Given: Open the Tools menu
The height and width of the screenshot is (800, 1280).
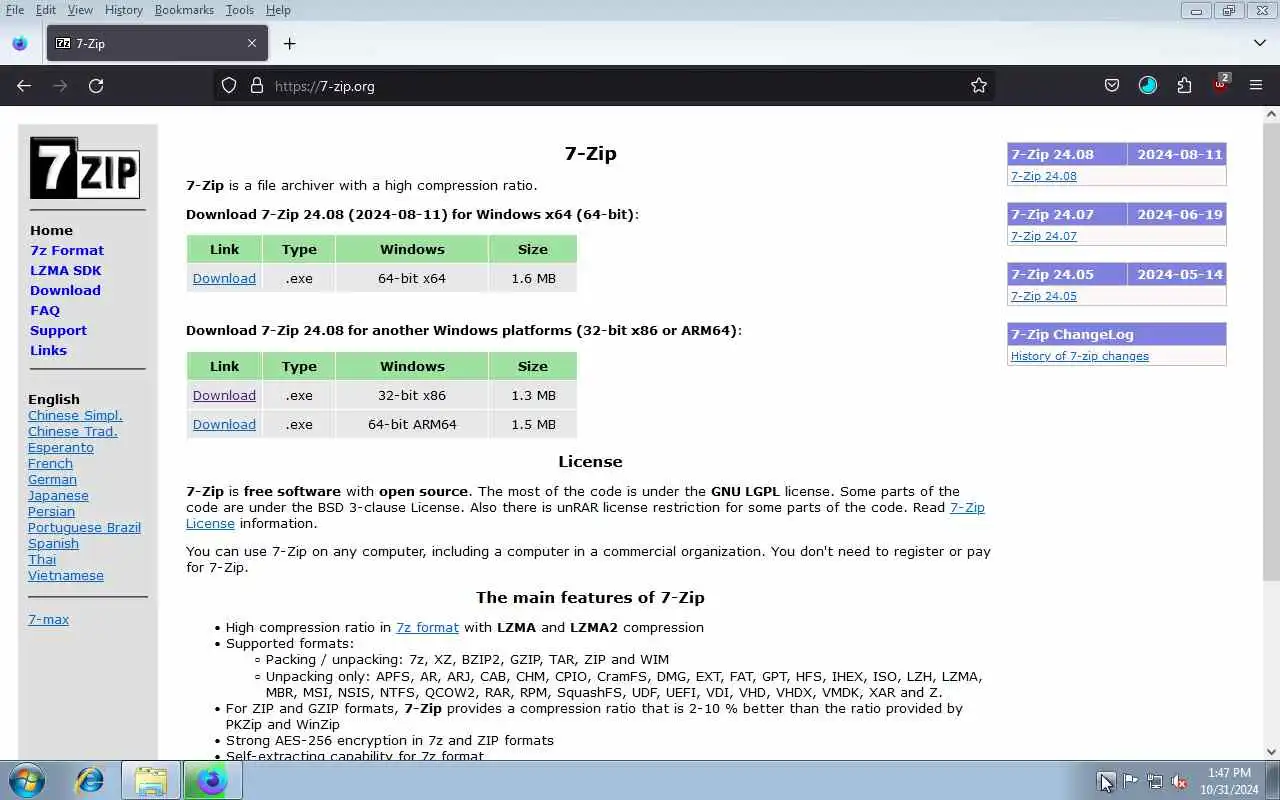Looking at the screenshot, I should [x=240, y=10].
